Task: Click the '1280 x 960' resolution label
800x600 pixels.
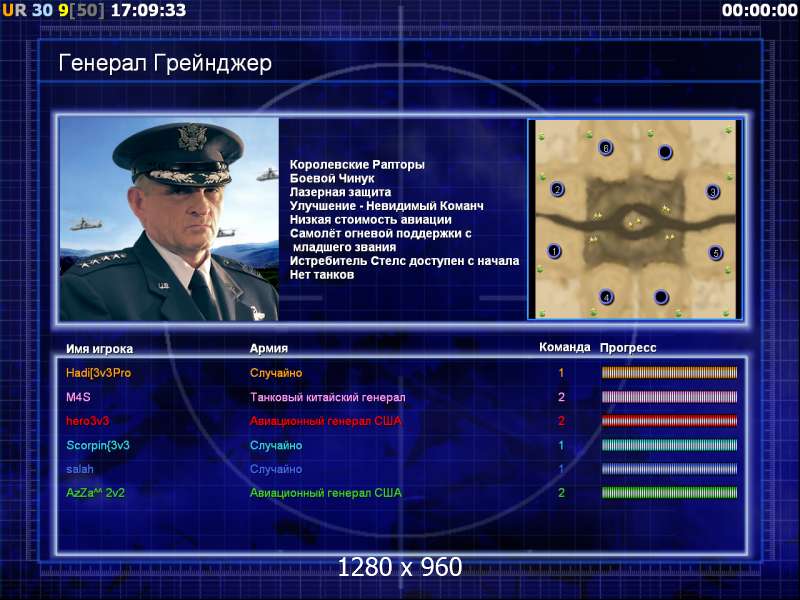Action: 399,567
